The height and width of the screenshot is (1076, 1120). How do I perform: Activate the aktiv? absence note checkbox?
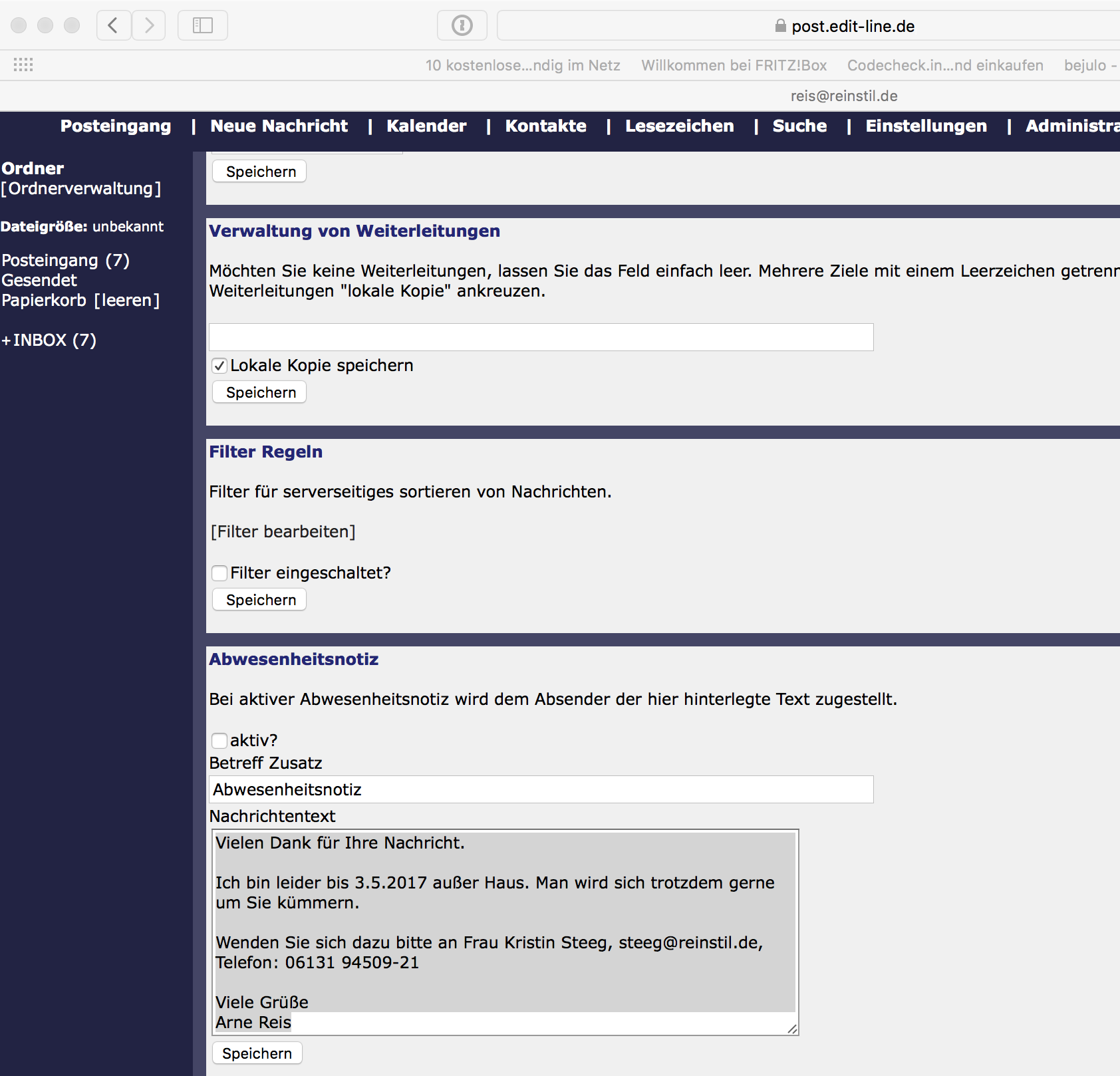click(219, 741)
